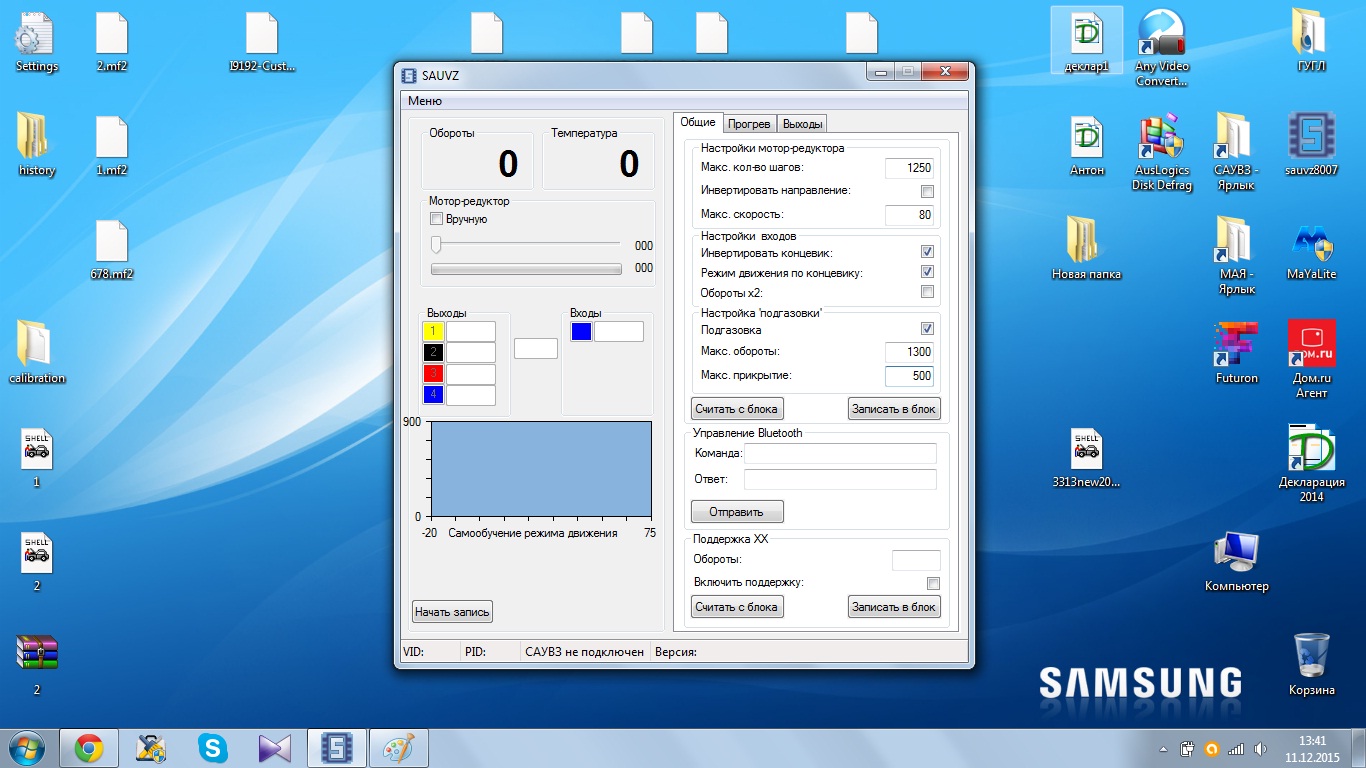Select the I9192-Cust file icon

(x=262, y=42)
